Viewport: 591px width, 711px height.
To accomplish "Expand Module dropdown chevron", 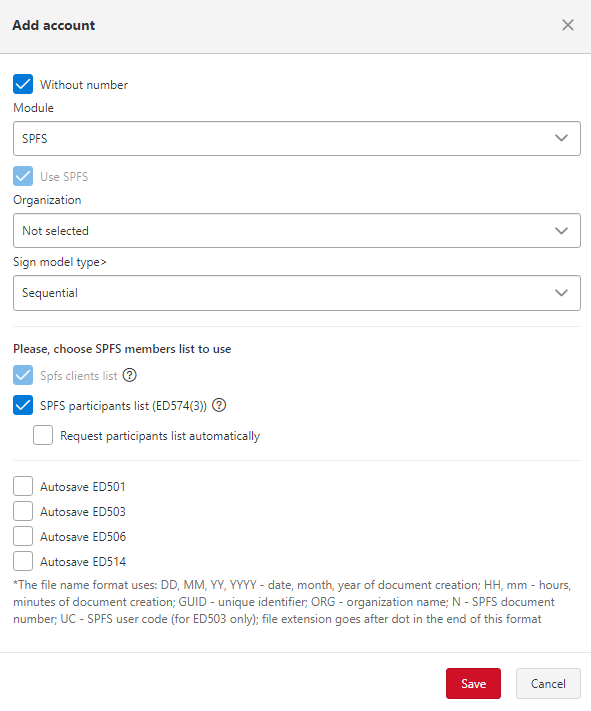I will 561,138.
